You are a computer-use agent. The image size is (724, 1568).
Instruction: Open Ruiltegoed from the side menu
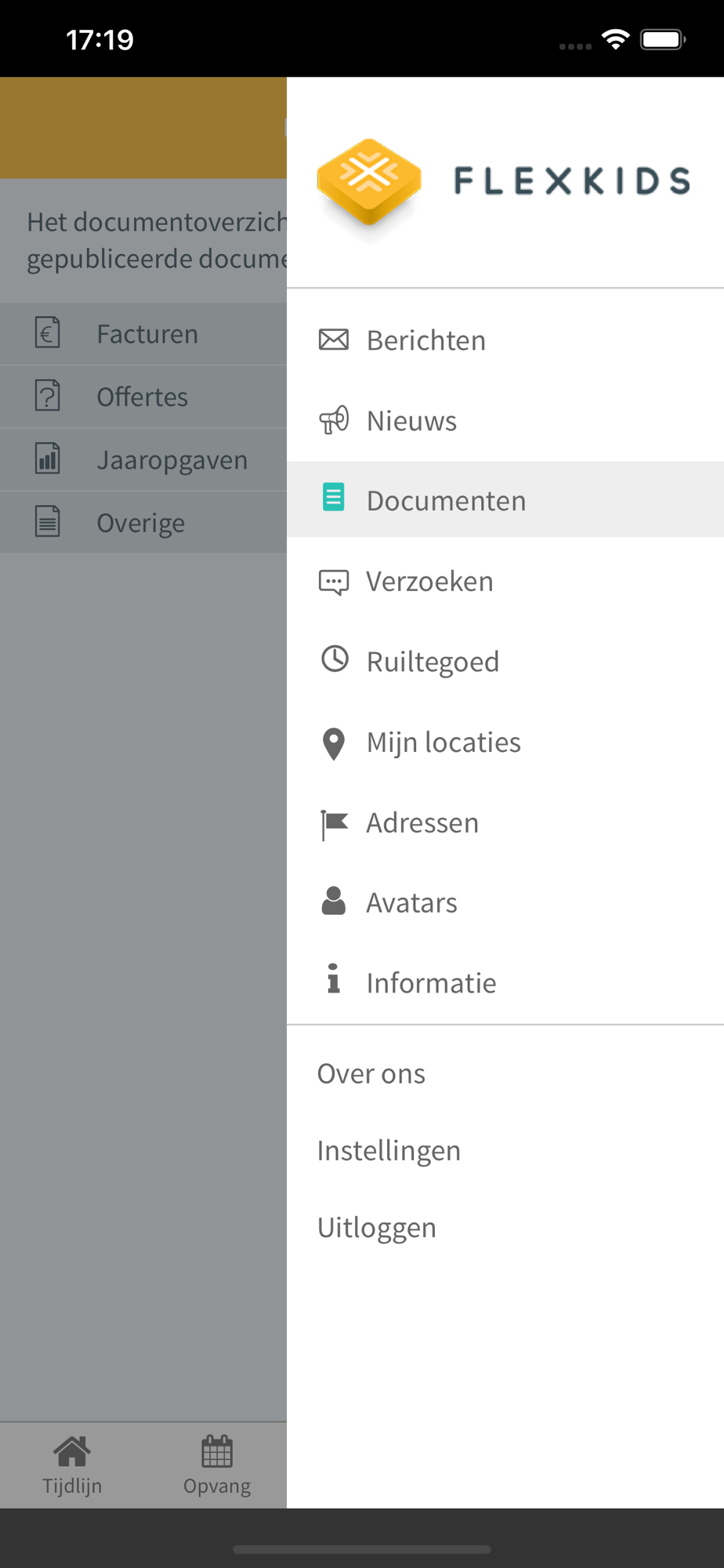[505, 662]
